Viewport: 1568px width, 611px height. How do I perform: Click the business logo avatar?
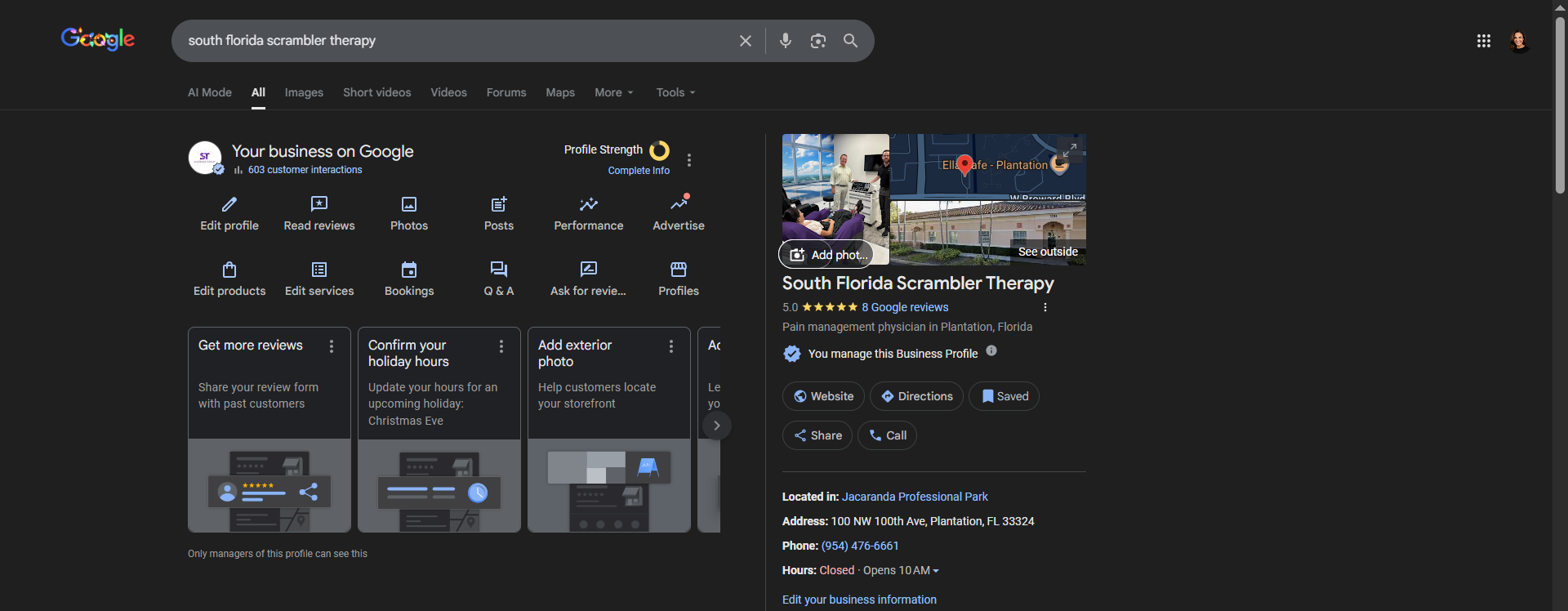click(x=206, y=158)
